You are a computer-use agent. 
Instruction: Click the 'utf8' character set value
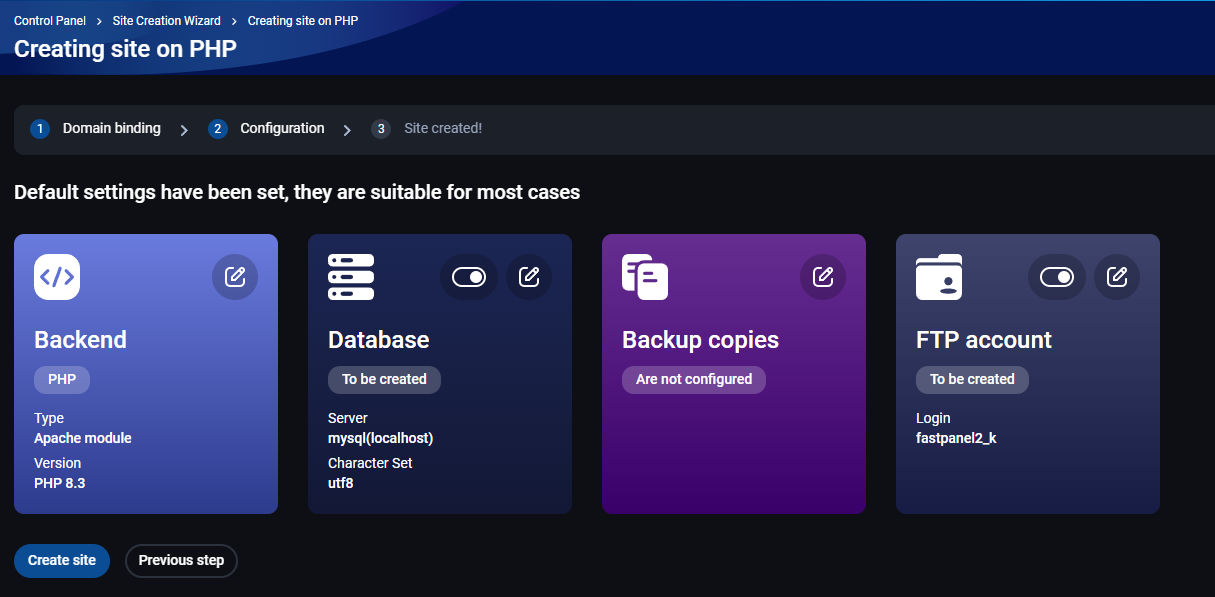coord(341,483)
